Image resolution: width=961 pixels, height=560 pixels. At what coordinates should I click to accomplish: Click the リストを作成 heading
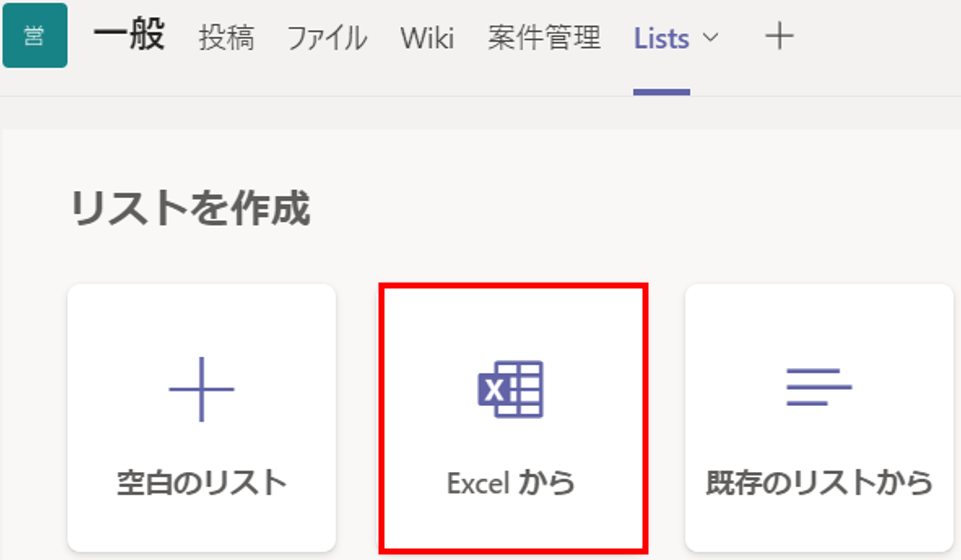coord(190,208)
